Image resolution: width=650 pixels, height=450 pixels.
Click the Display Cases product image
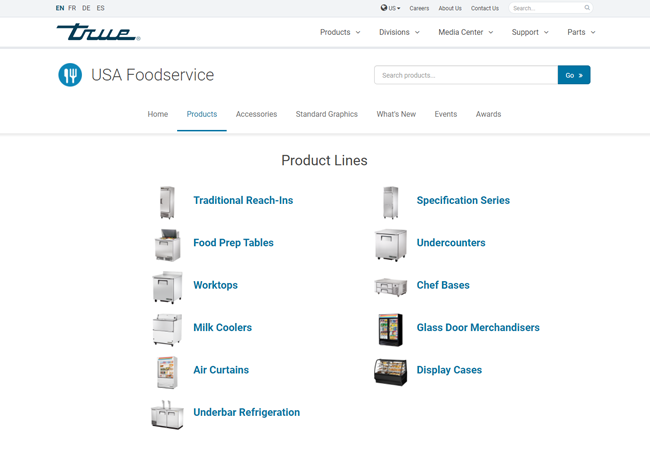390,372
